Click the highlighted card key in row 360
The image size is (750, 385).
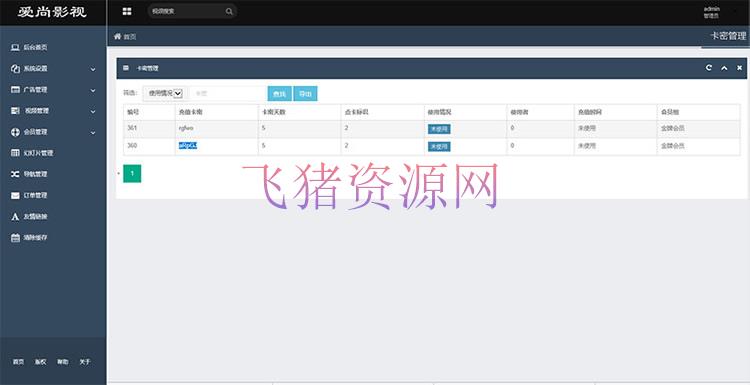coord(188,146)
